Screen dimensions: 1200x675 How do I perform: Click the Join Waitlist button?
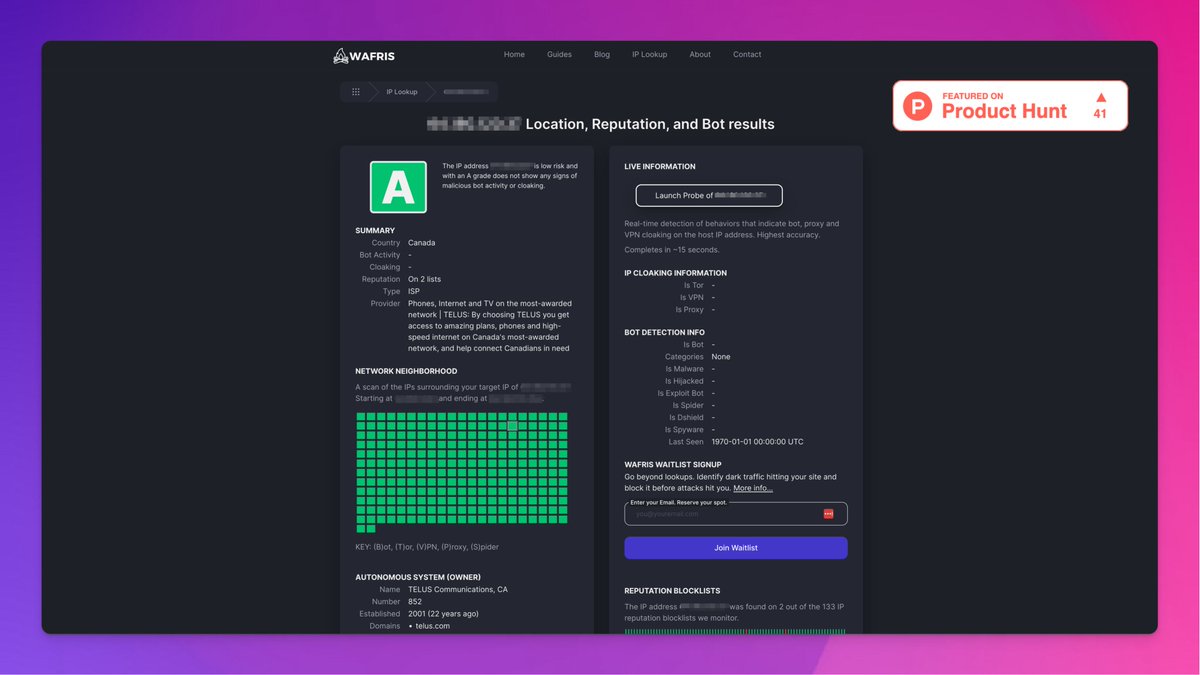coord(736,548)
